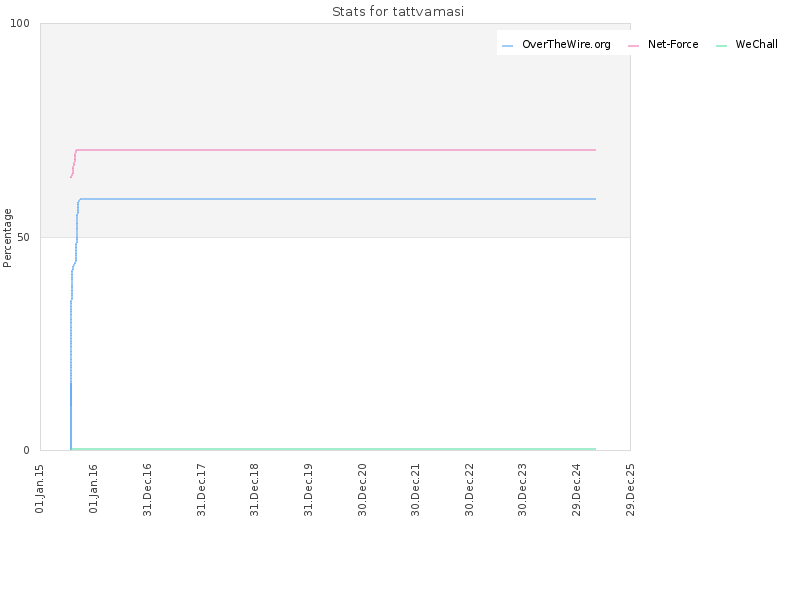Click the chart title Stats for tattvamasi
800x600 pixels.
click(x=398, y=12)
